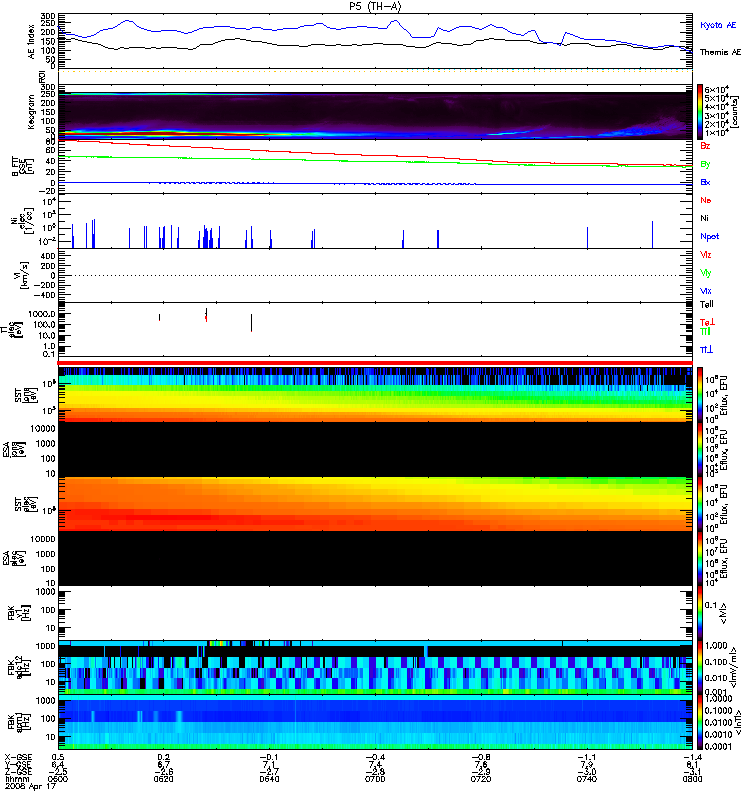Screen dimensions: 750x800
Task: Click the "0800" time tick label
Action: pyautogui.click(x=692, y=779)
